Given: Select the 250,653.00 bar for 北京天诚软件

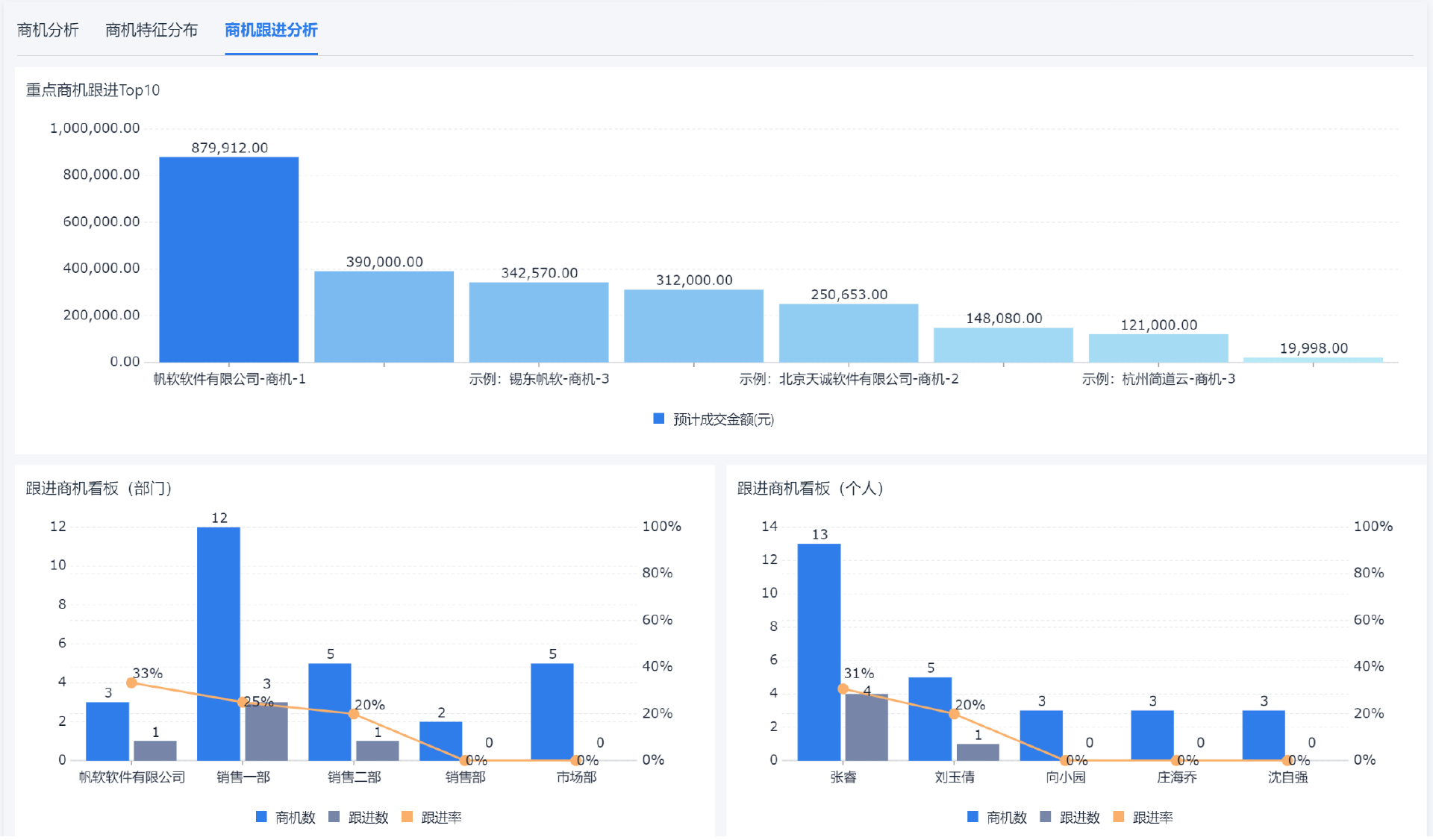Looking at the screenshot, I should [849, 333].
